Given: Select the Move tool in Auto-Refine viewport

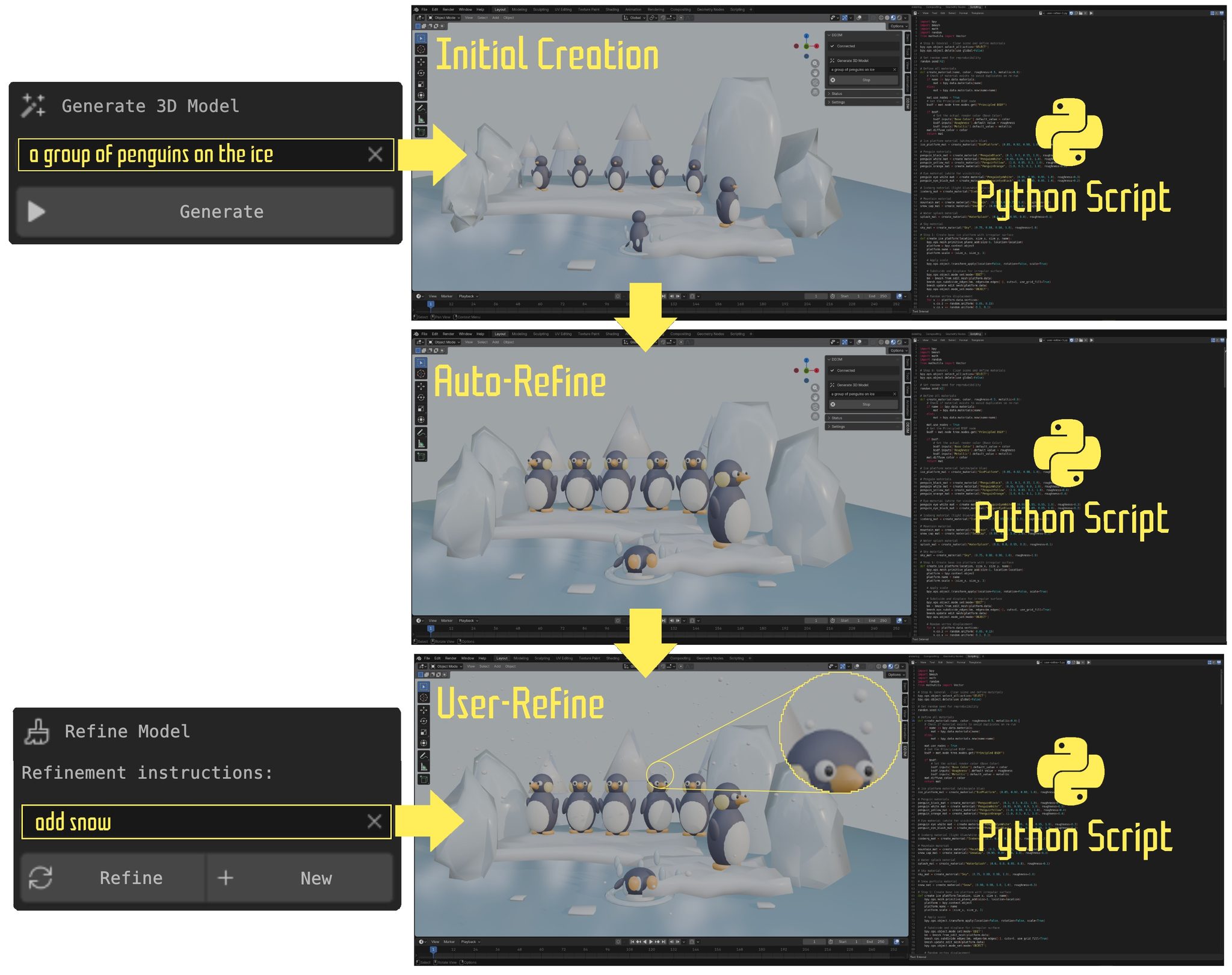Looking at the screenshot, I should [x=421, y=386].
